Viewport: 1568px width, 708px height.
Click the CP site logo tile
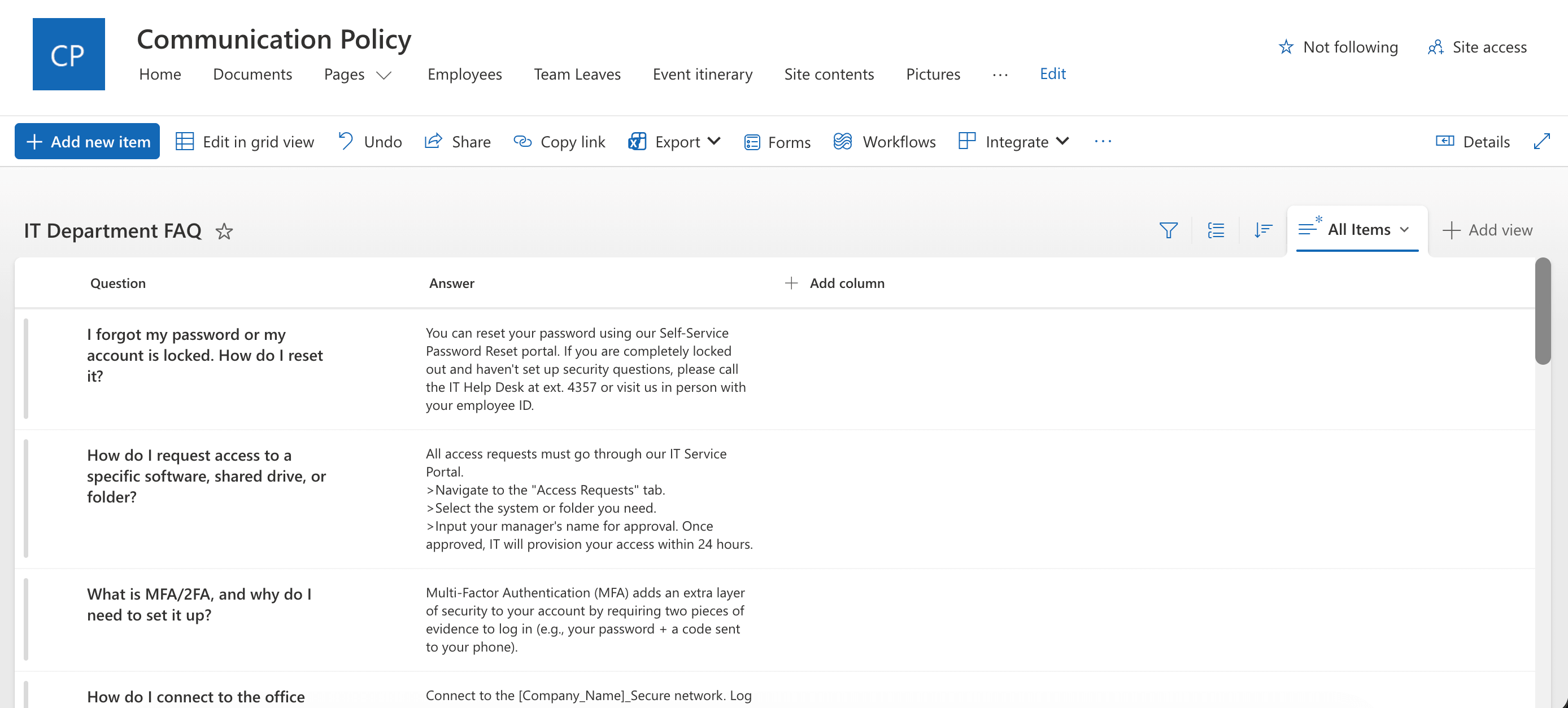click(x=68, y=54)
